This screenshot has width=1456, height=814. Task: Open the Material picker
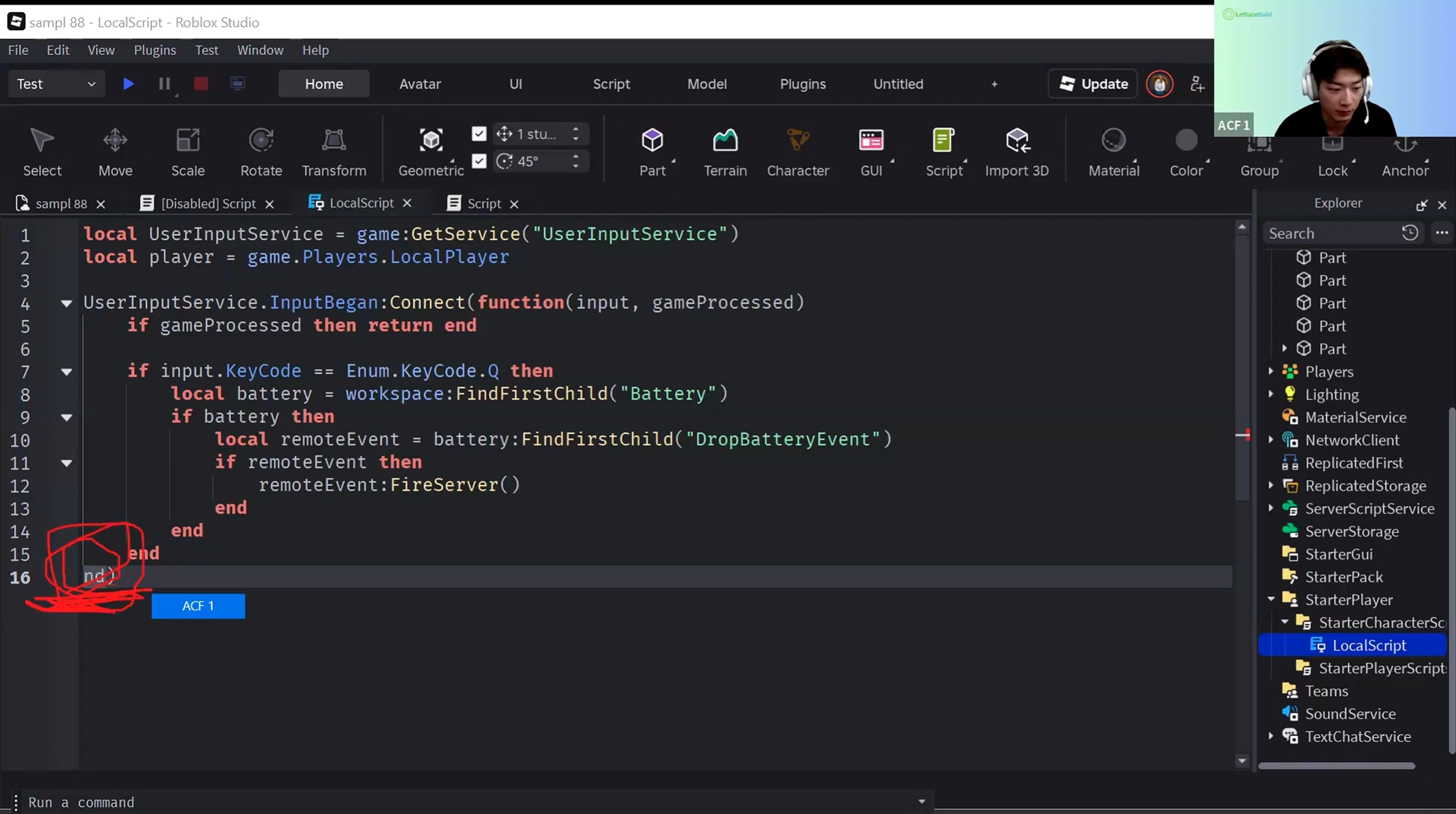[x=1114, y=152]
